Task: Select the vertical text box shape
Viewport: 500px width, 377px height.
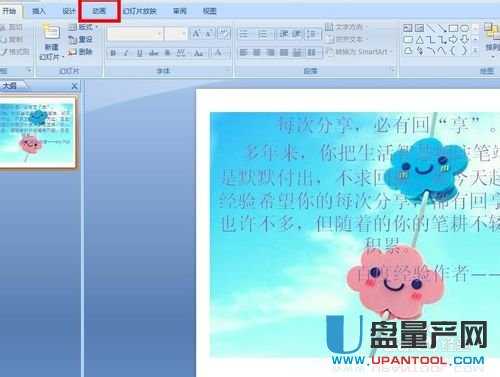Action: pyautogui.click(x=420, y=28)
